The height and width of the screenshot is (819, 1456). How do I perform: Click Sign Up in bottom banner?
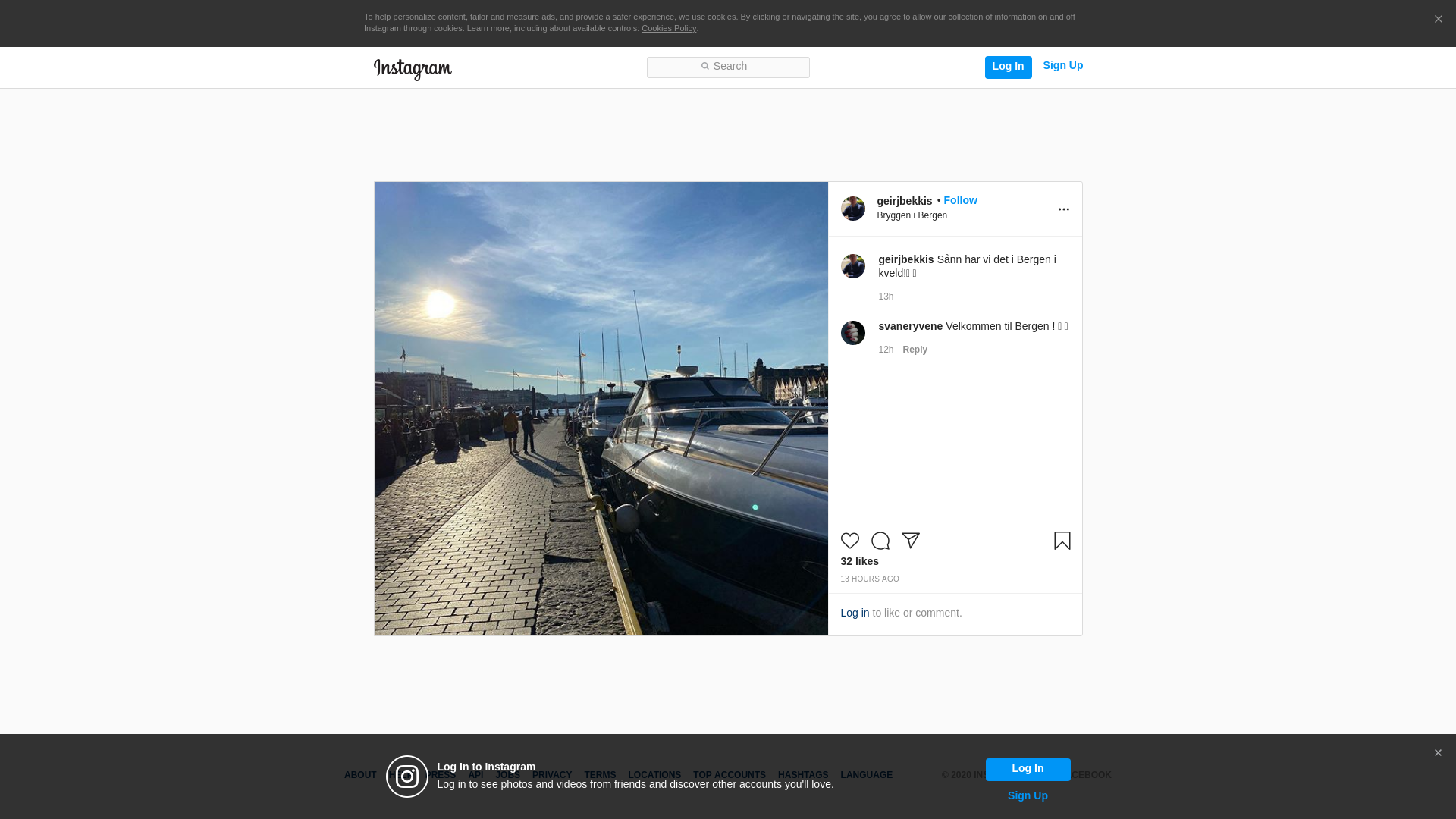[x=1028, y=795]
